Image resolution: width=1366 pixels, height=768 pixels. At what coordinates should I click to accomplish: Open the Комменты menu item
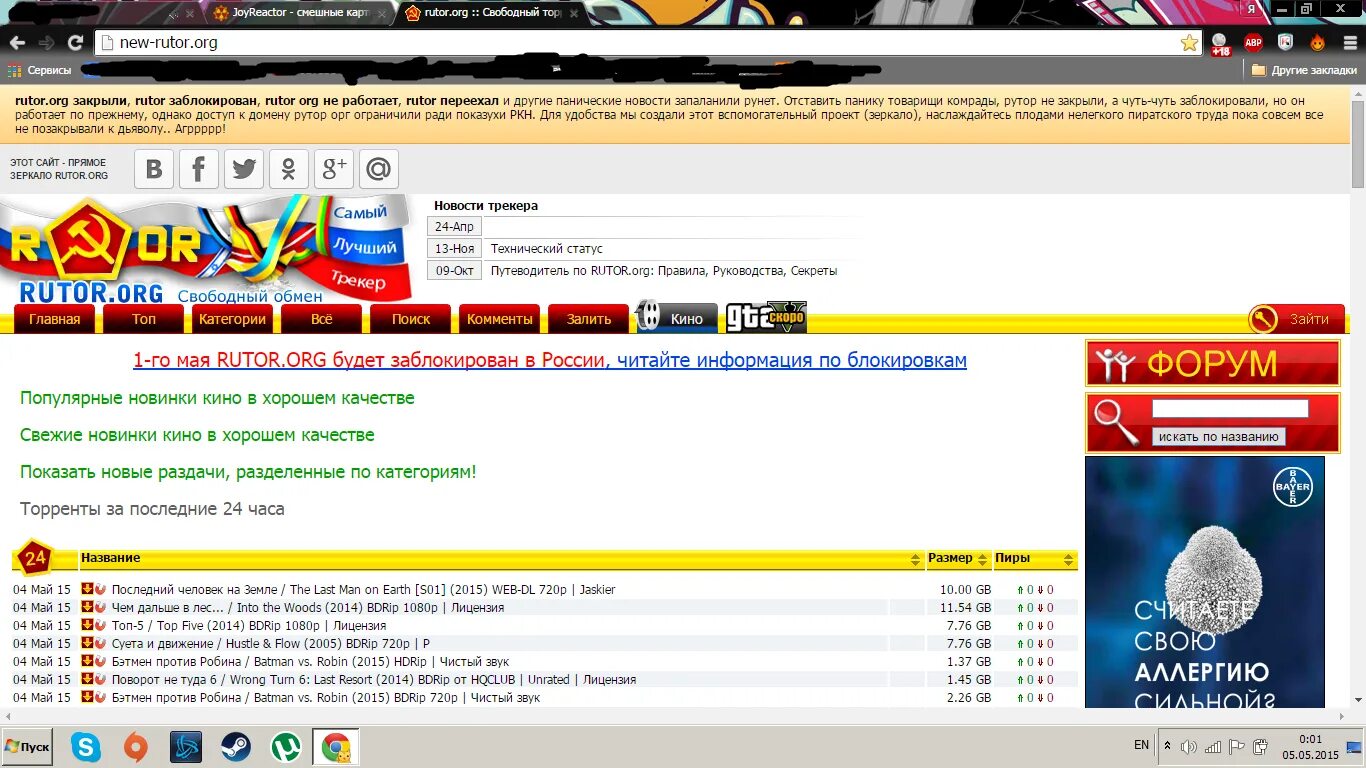pyautogui.click(x=500, y=319)
